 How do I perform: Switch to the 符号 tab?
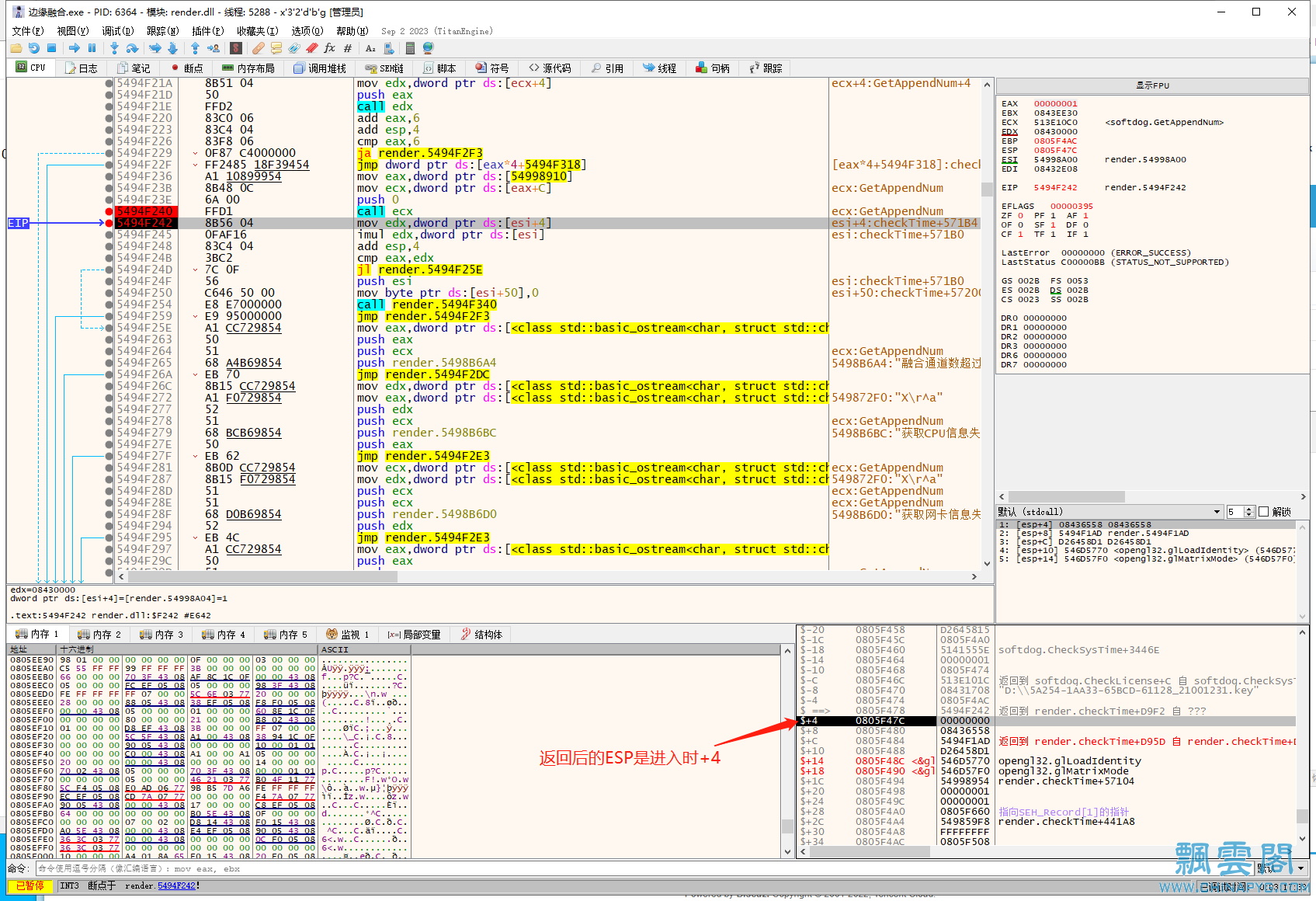coord(492,68)
